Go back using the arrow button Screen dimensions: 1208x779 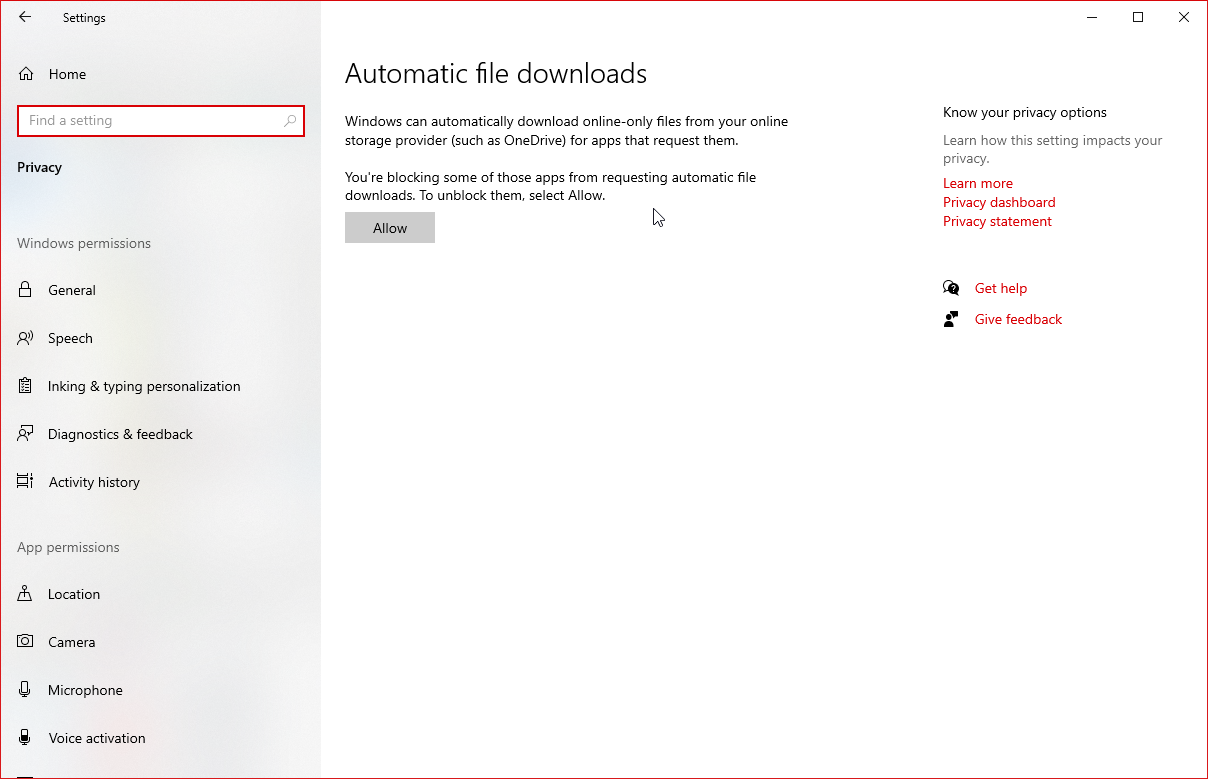[25, 17]
